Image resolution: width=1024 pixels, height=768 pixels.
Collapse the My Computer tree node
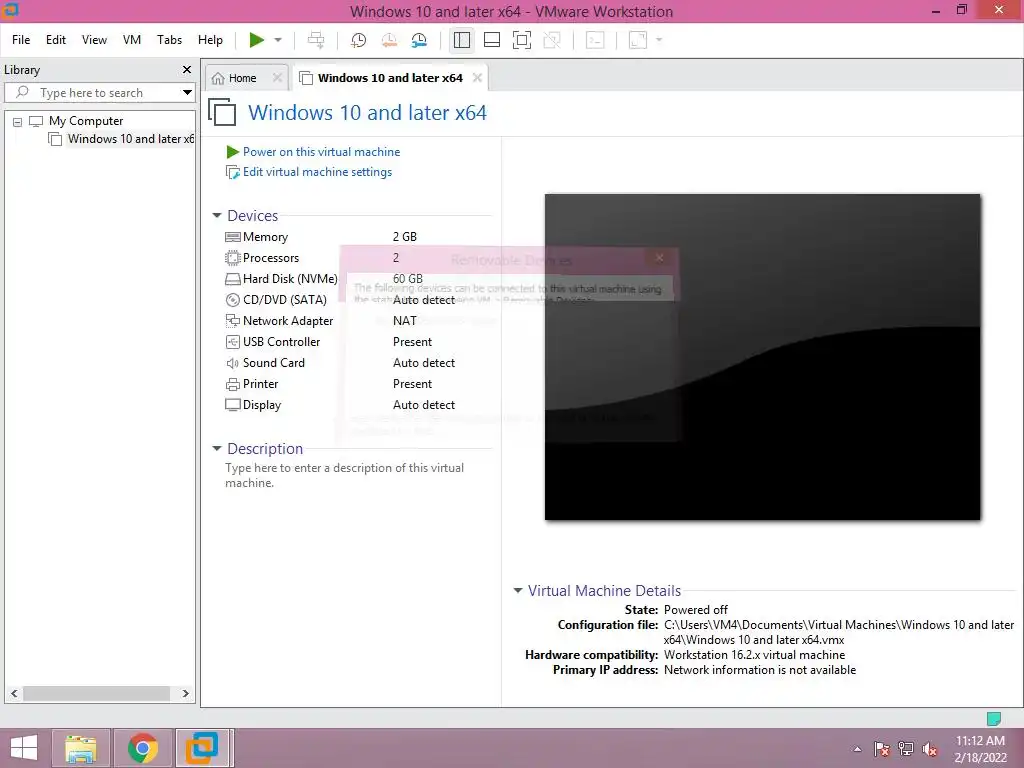[x=18, y=121]
